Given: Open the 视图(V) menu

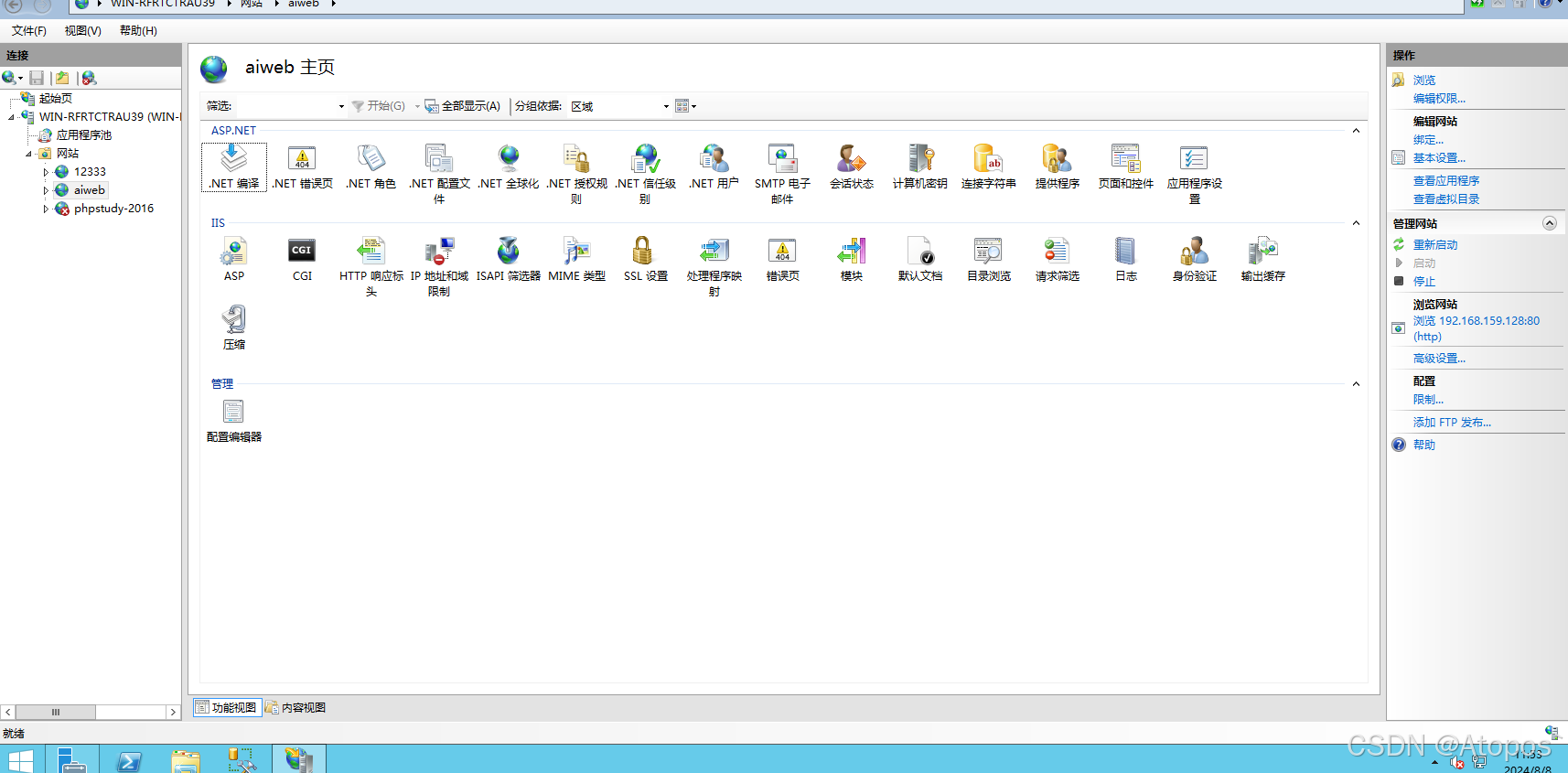Looking at the screenshot, I should tap(83, 30).
